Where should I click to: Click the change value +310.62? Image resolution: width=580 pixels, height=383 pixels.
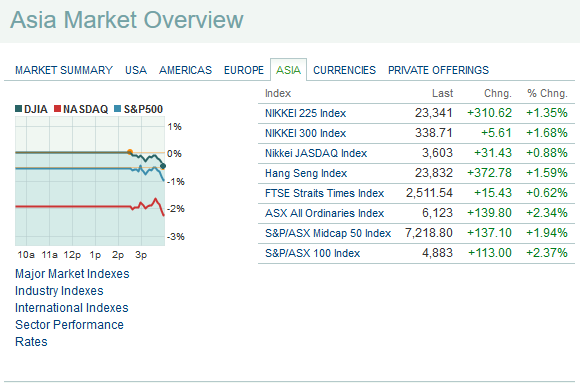click(x=489, y=113)
